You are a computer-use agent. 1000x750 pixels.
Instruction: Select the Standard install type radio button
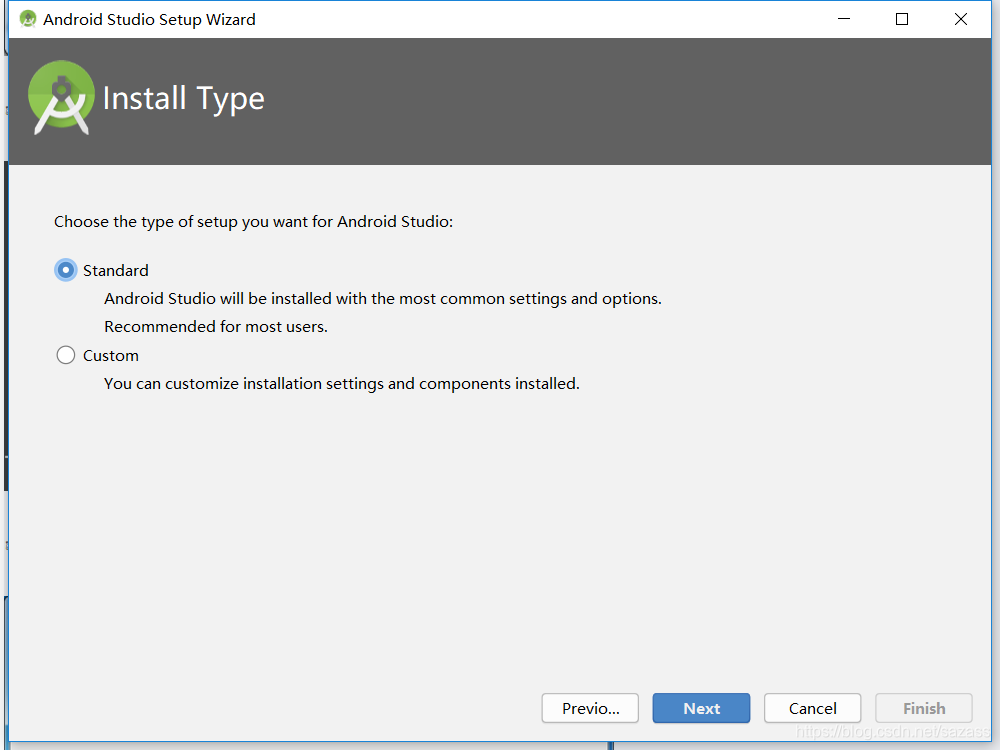66,270
